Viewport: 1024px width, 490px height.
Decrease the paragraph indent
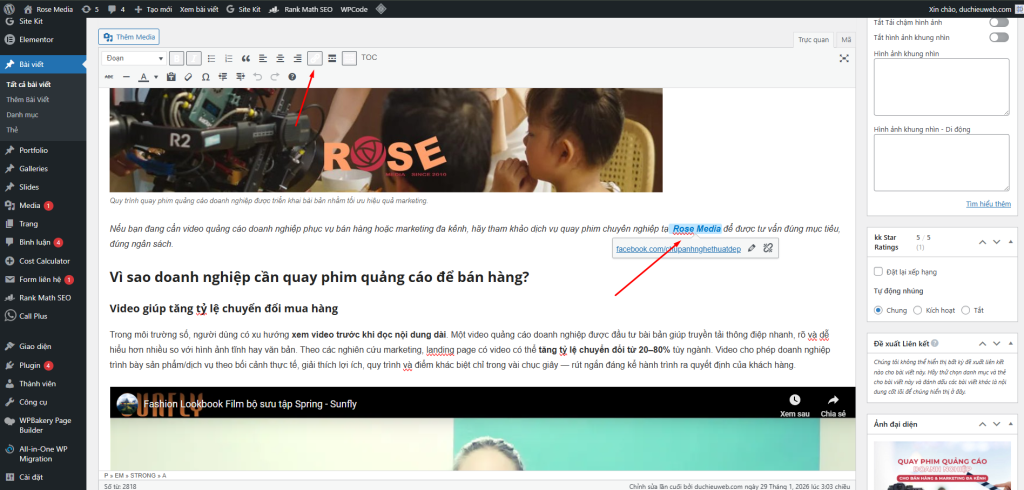tap(223, 76)
